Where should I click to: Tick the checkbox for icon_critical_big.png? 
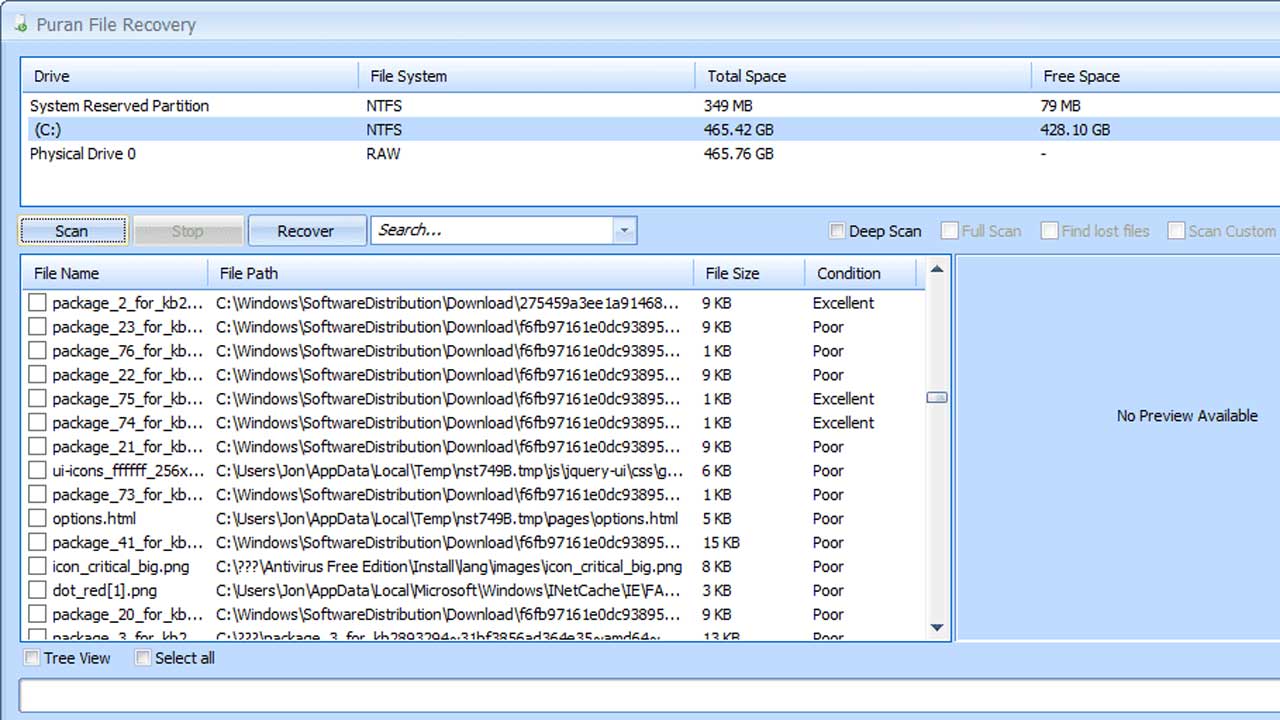37,567
